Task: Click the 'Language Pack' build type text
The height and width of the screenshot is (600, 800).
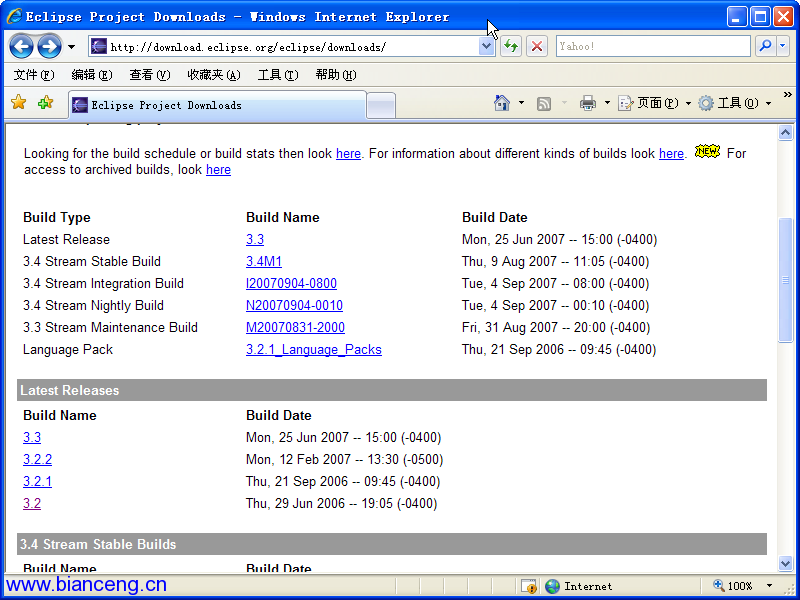Action: pos(68,349)
